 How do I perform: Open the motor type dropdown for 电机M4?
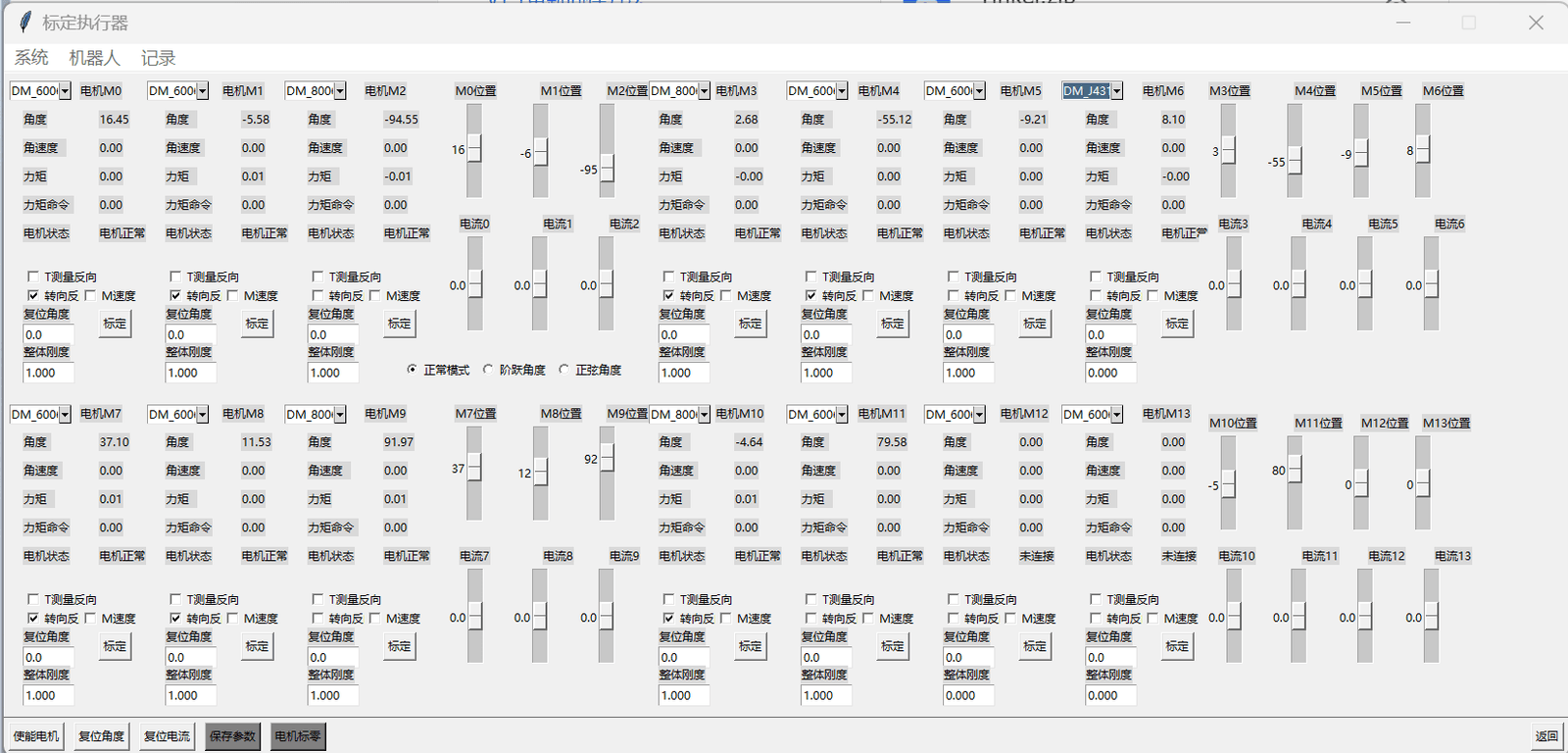coord(842,91)
